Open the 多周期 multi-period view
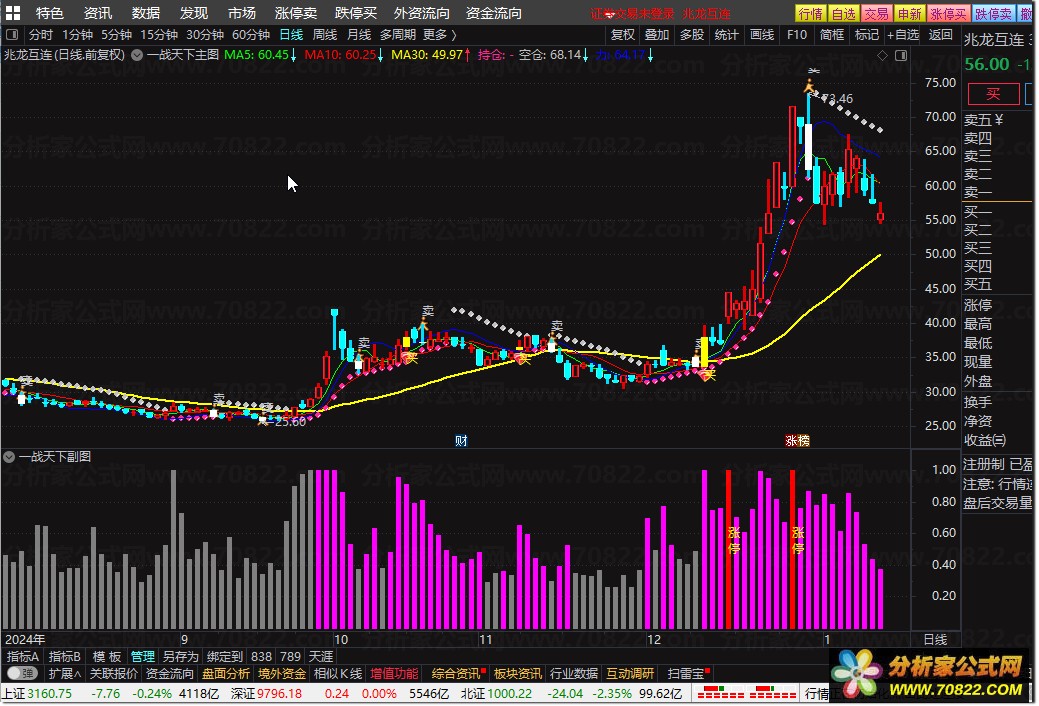 click(398, 34)
